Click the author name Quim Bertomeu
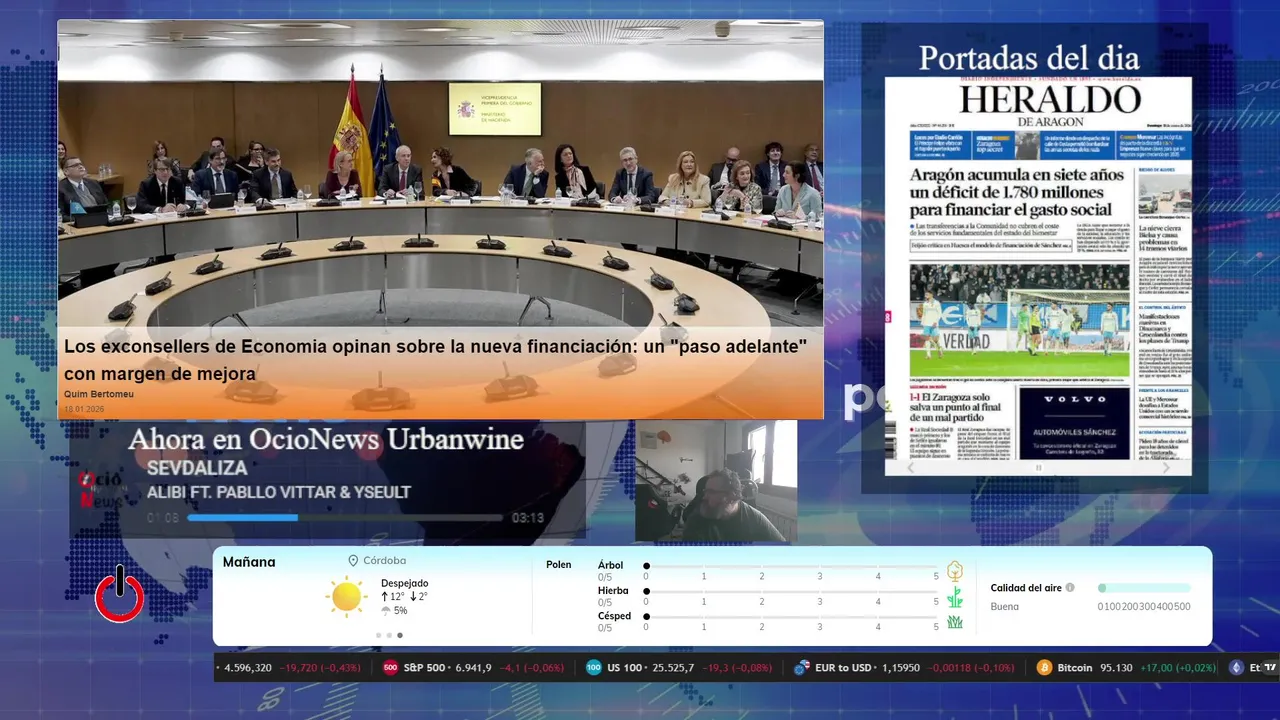The image size is (1280, 720). pos(99,394)
